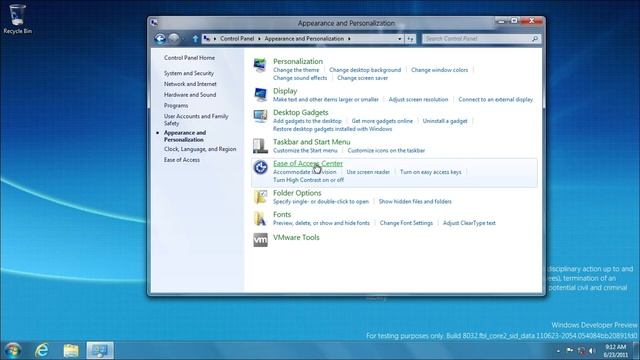Expand the arrow after Control Panel breadcrumb

[259, 39]
